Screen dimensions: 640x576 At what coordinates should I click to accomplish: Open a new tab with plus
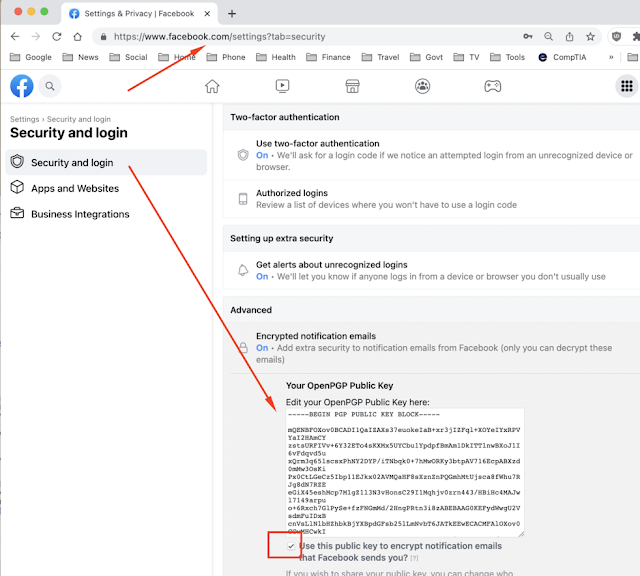pyautogui.click(x=232, y=13)
